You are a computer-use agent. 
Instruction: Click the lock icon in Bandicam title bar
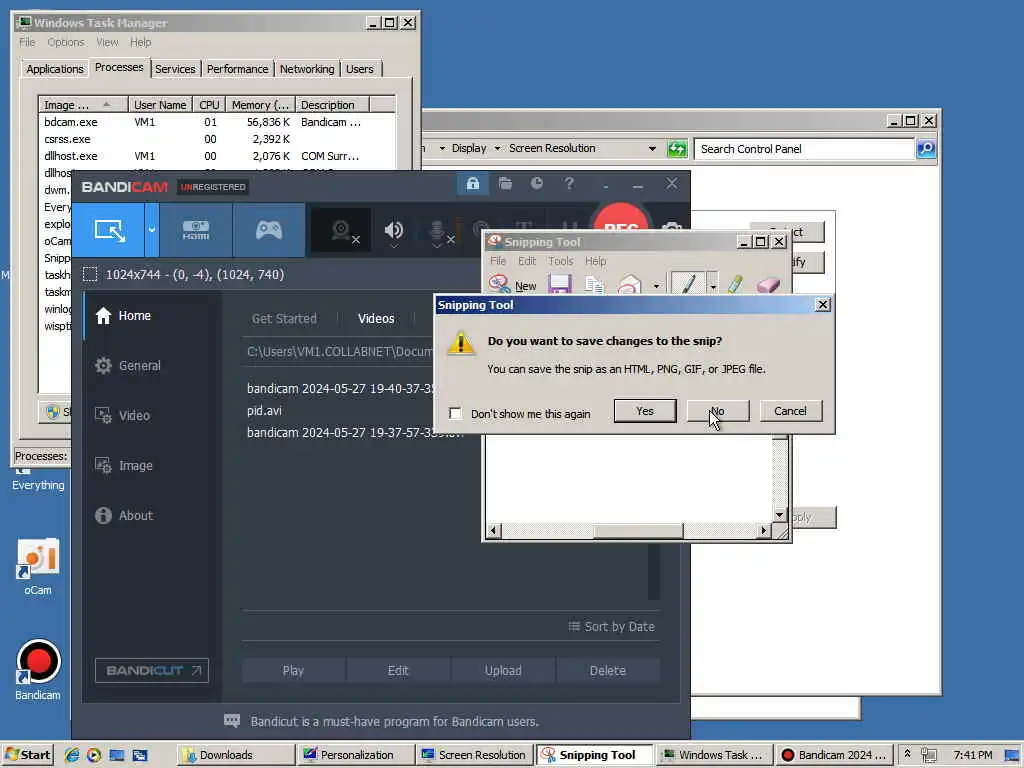(473, 184)
